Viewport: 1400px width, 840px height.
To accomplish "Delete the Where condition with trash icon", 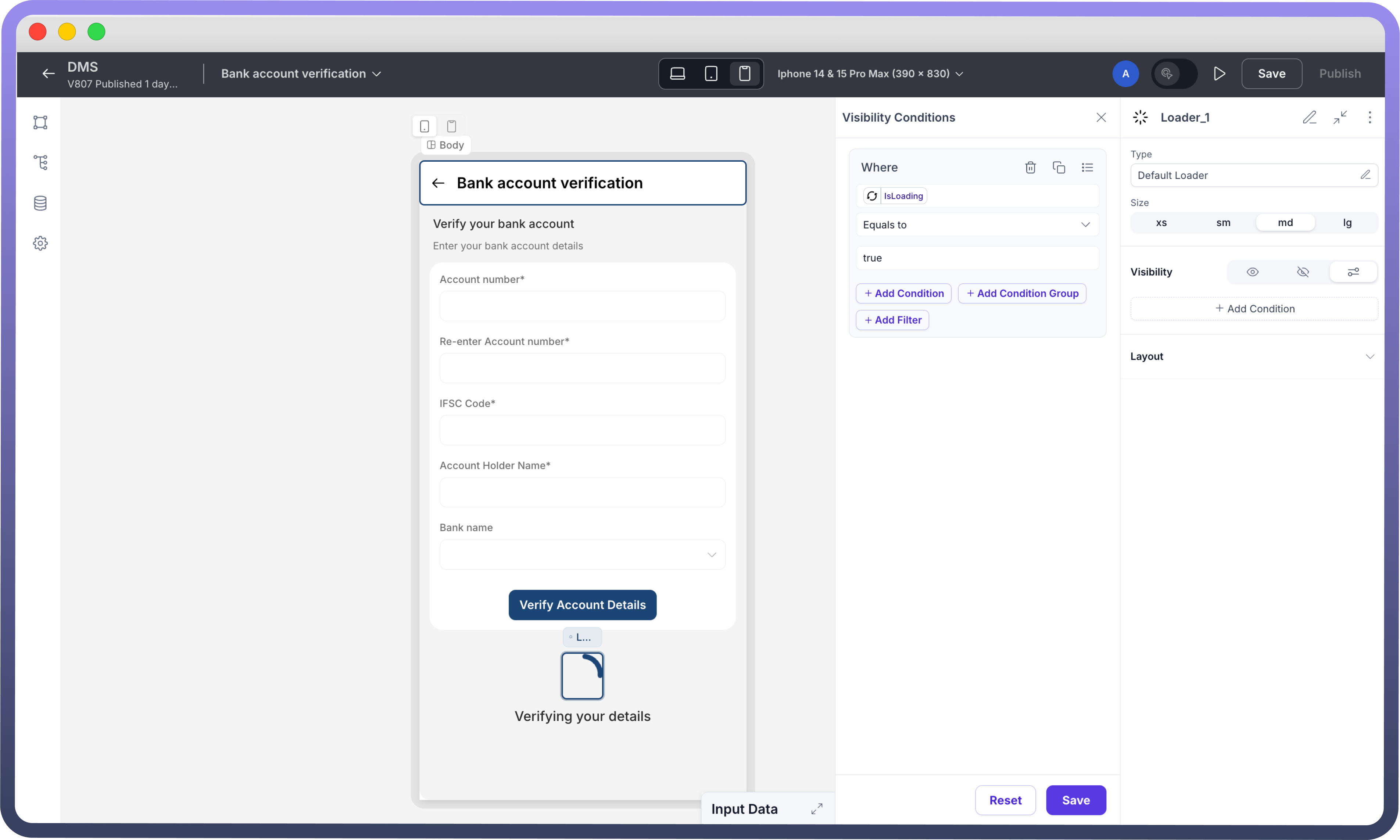I will (1030, 168).
